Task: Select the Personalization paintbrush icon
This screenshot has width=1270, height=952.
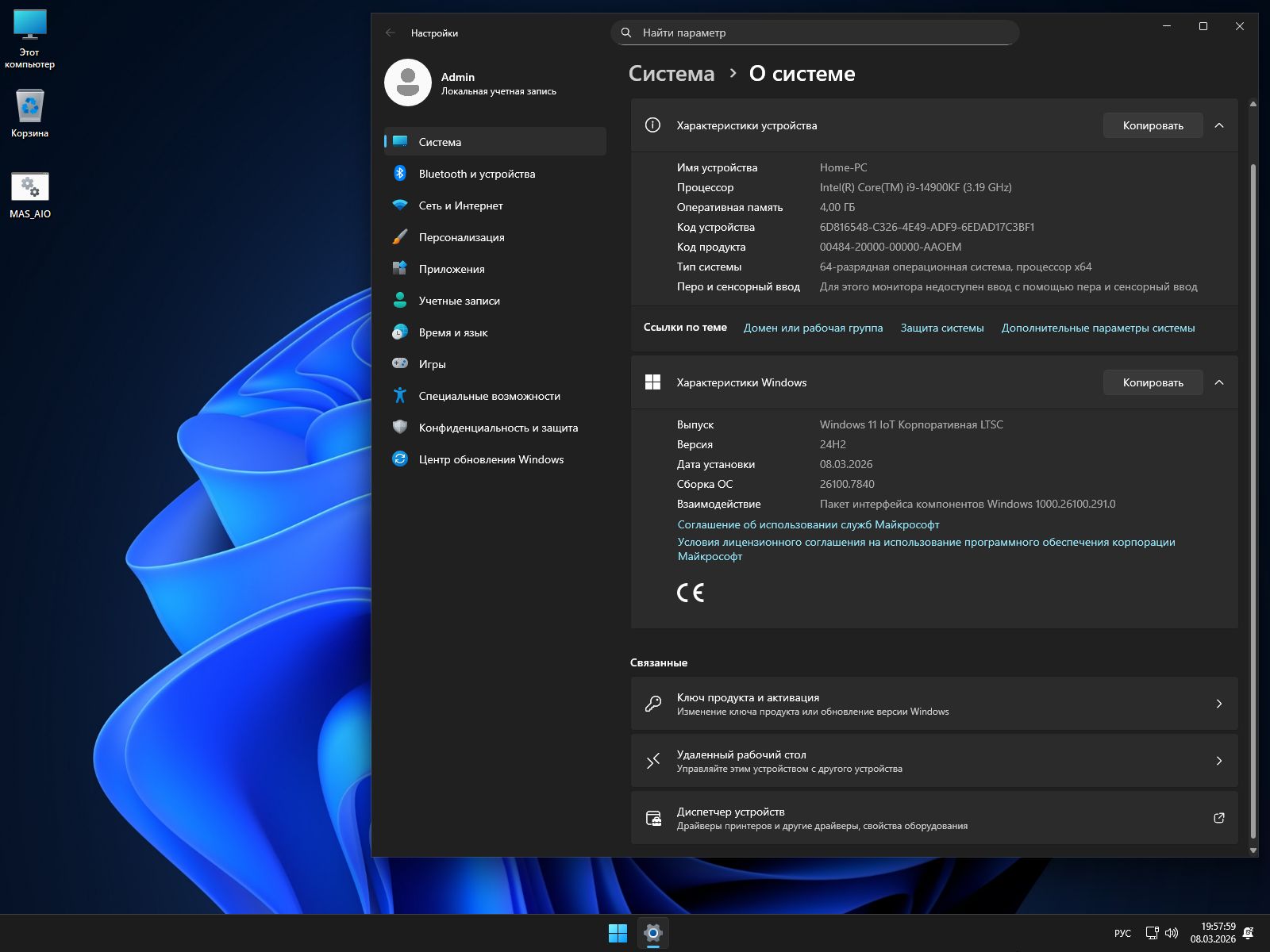Action: [x=400, y=237]
